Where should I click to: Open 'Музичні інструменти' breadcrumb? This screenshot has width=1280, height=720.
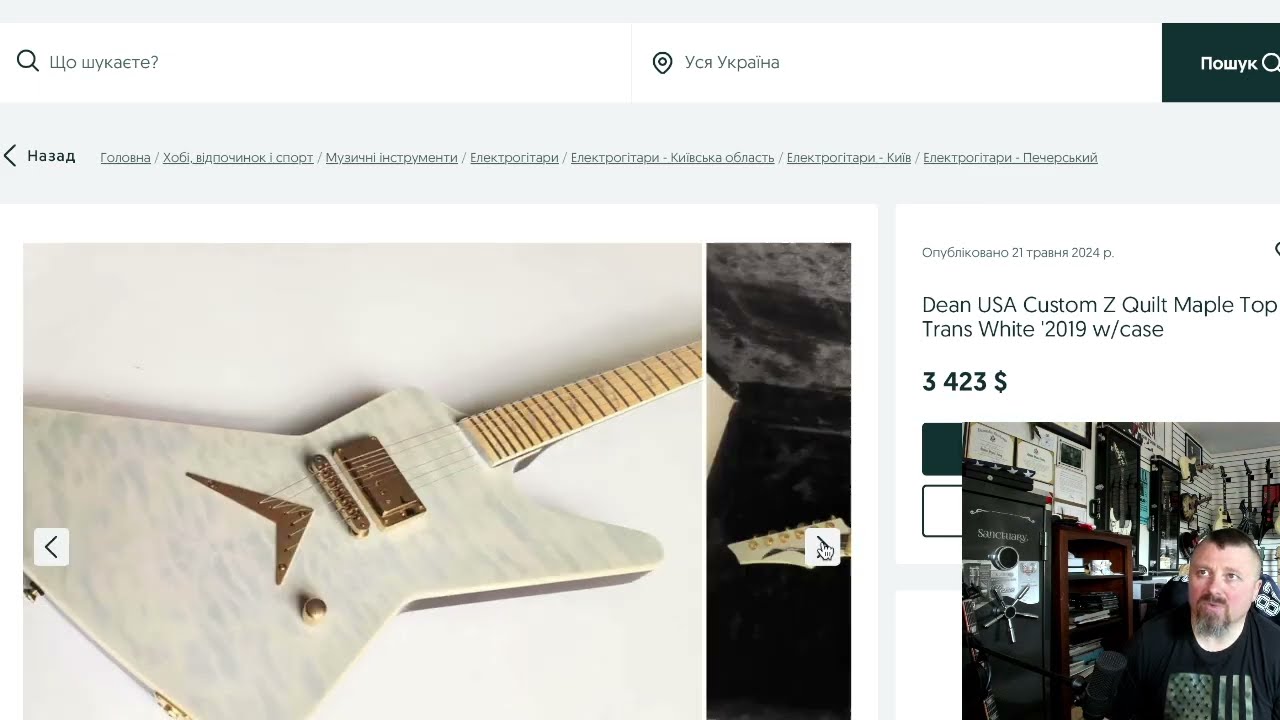tap(391, 158)
